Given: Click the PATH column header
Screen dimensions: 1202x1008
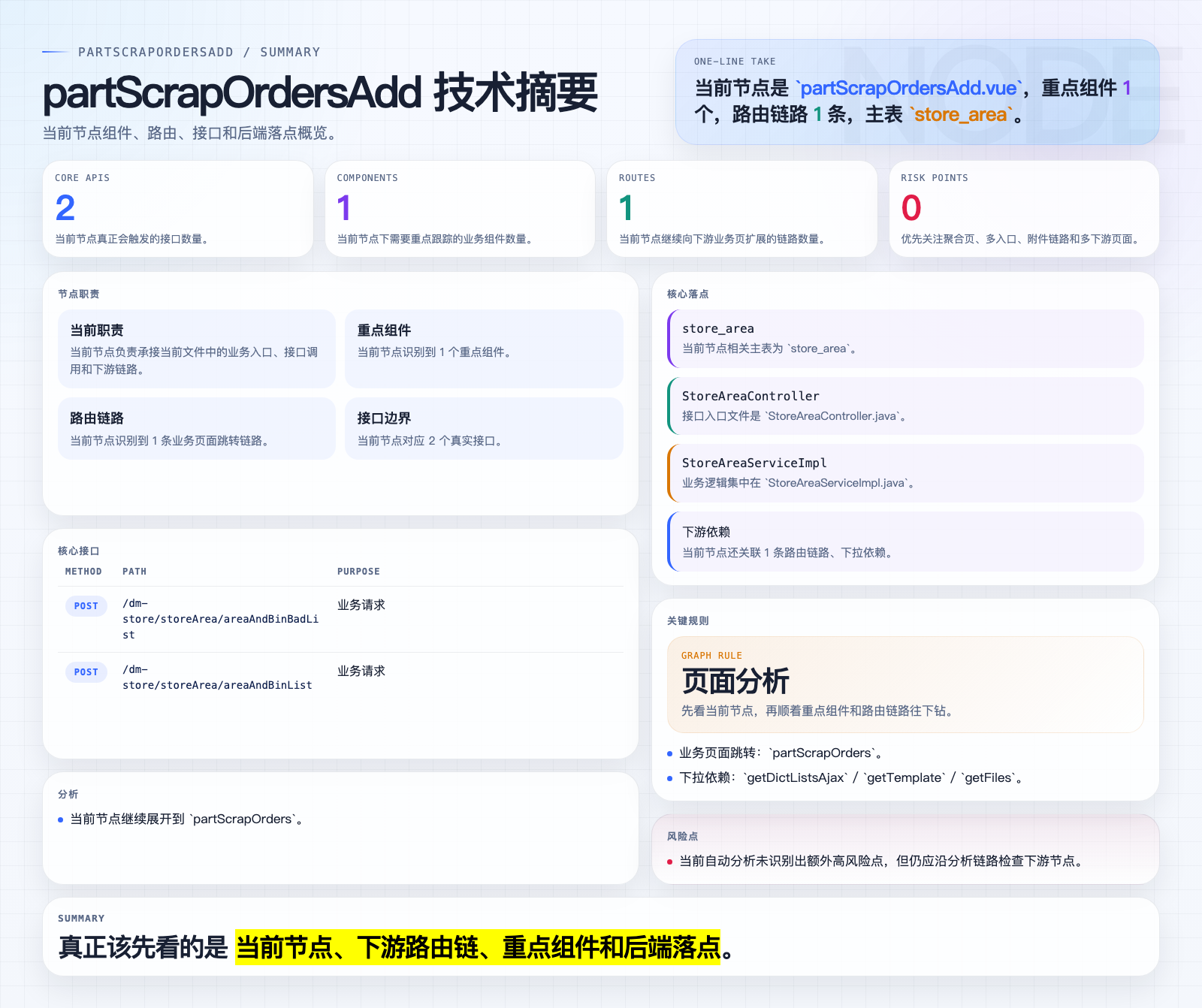Looking at the screenshot, I should 134,572.
